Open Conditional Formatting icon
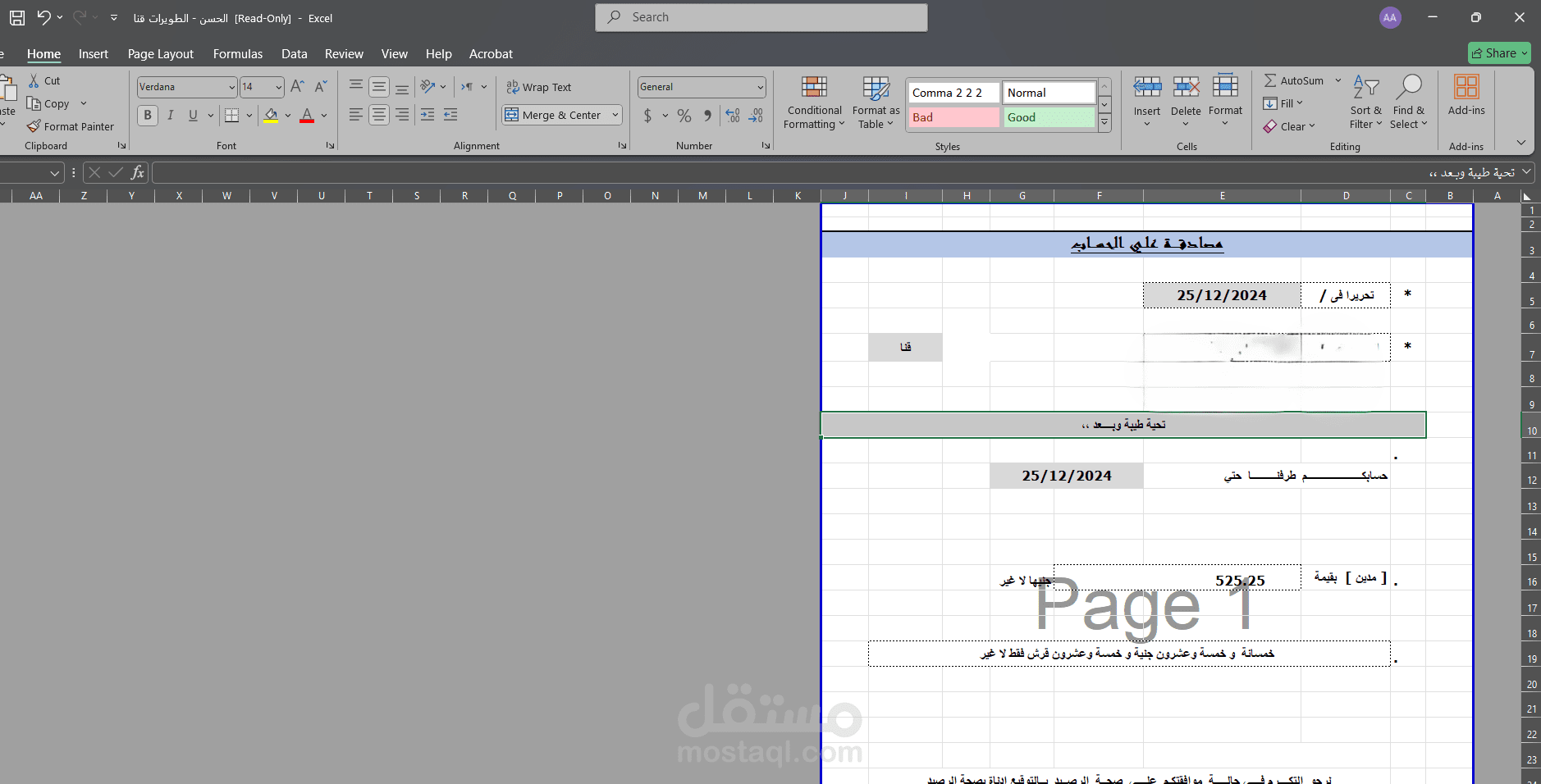The image size is (1541, 784). pyautogui.click(x=814, y=87)
